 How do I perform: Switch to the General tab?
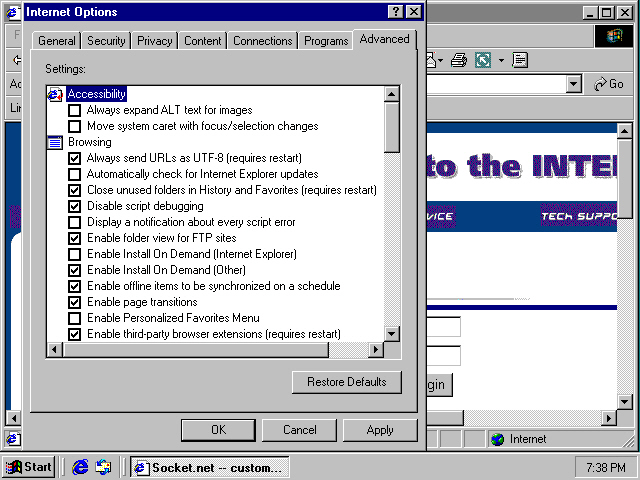tap(56, 41)
